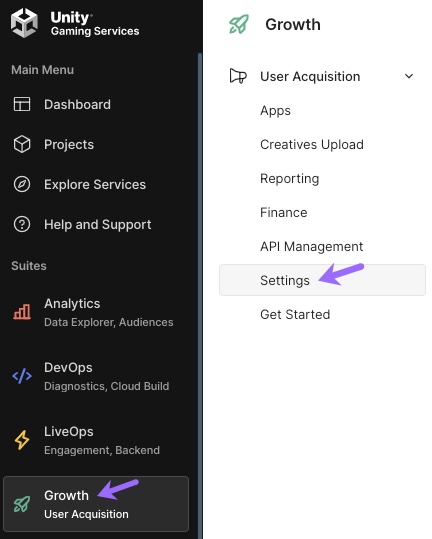The height and width of the screenshot is (539, 432).
Task: Select the Growth suite label
Action: [x=66, y=495]
